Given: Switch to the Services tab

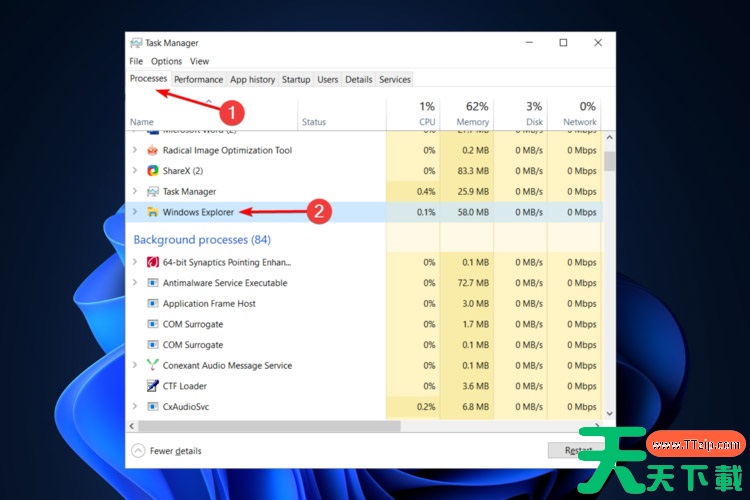Looking at the screenshot, I should [x=395, y=79].
